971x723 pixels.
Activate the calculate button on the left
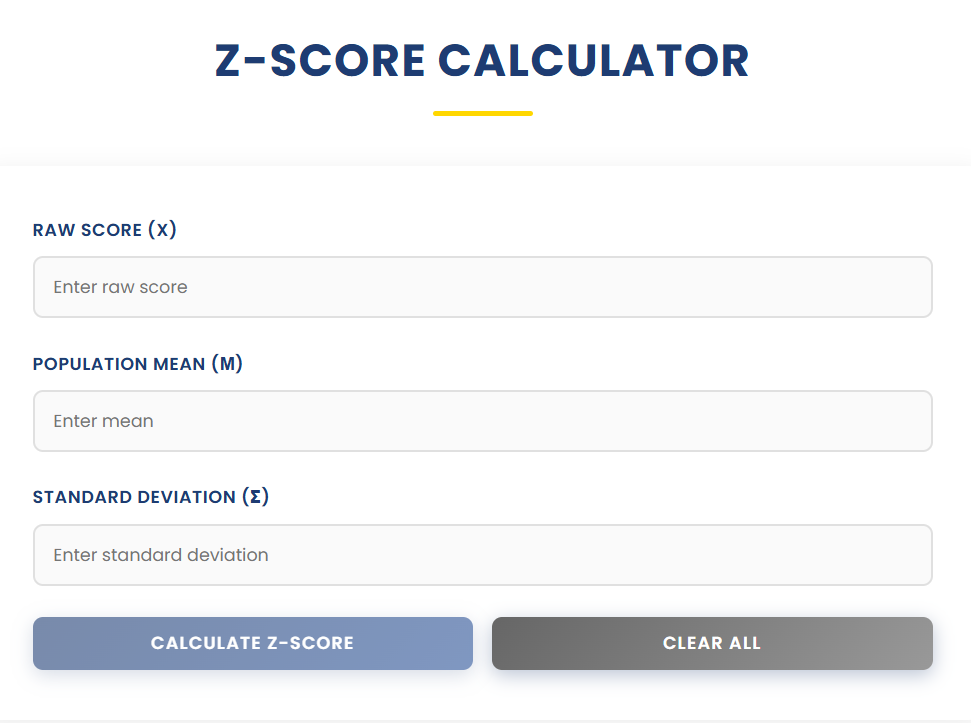[253, 643]
